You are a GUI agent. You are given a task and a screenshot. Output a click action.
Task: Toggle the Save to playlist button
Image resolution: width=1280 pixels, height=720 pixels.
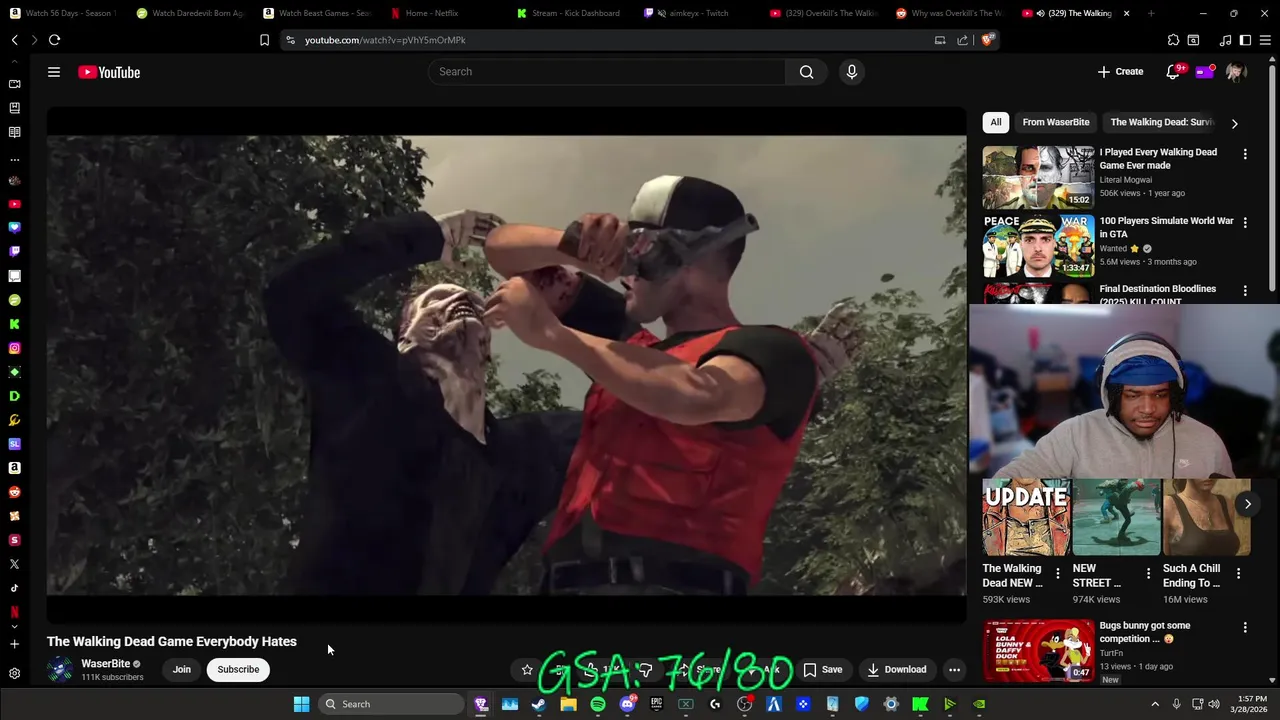pos(823,669)
